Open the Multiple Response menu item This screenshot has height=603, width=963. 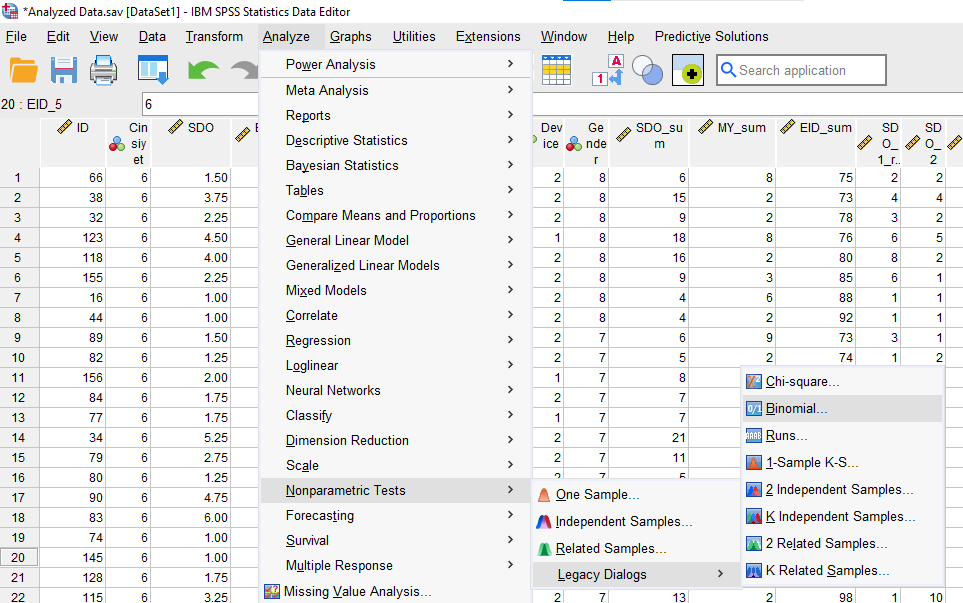(395, 566)
